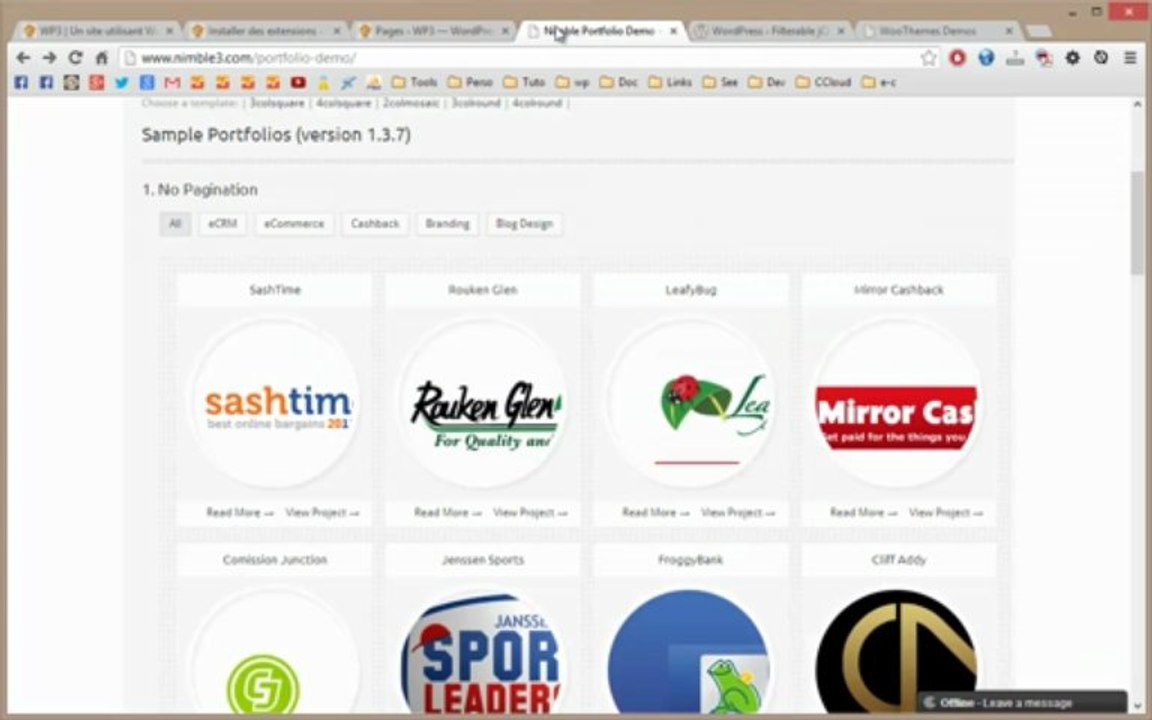
Task: Filter portfolio by All
Action: pyautogui.click(x=175, y=223)
